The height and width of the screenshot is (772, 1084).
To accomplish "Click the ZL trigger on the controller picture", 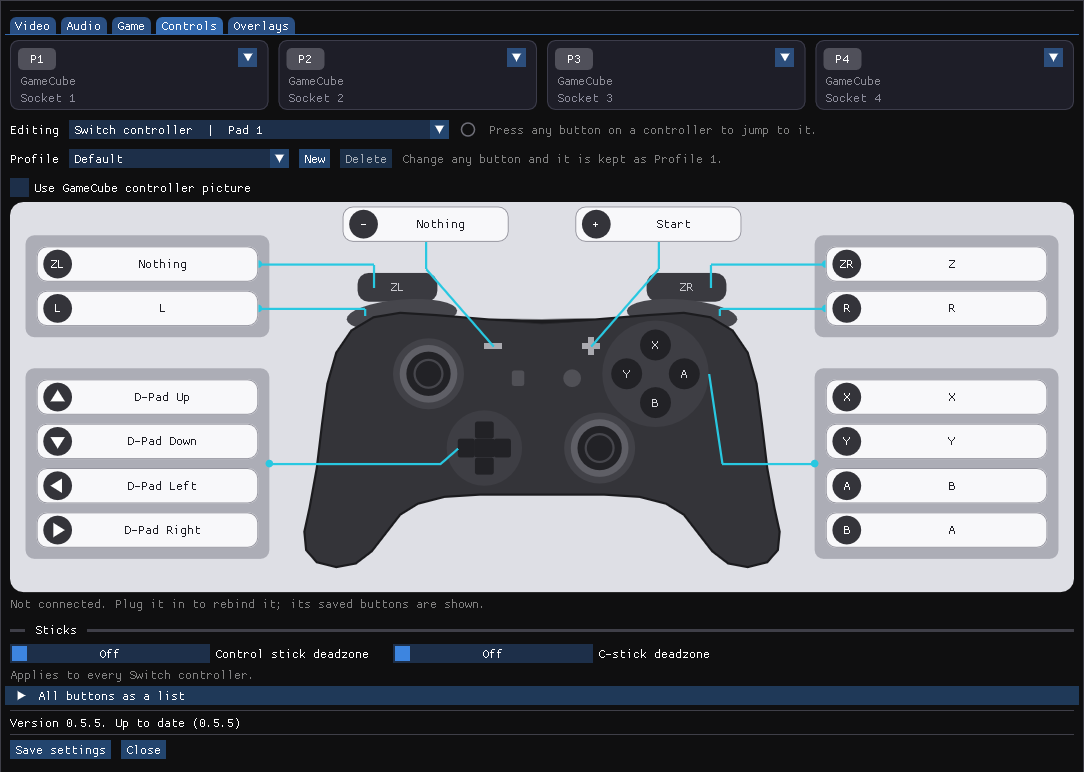I will [397, 287].
